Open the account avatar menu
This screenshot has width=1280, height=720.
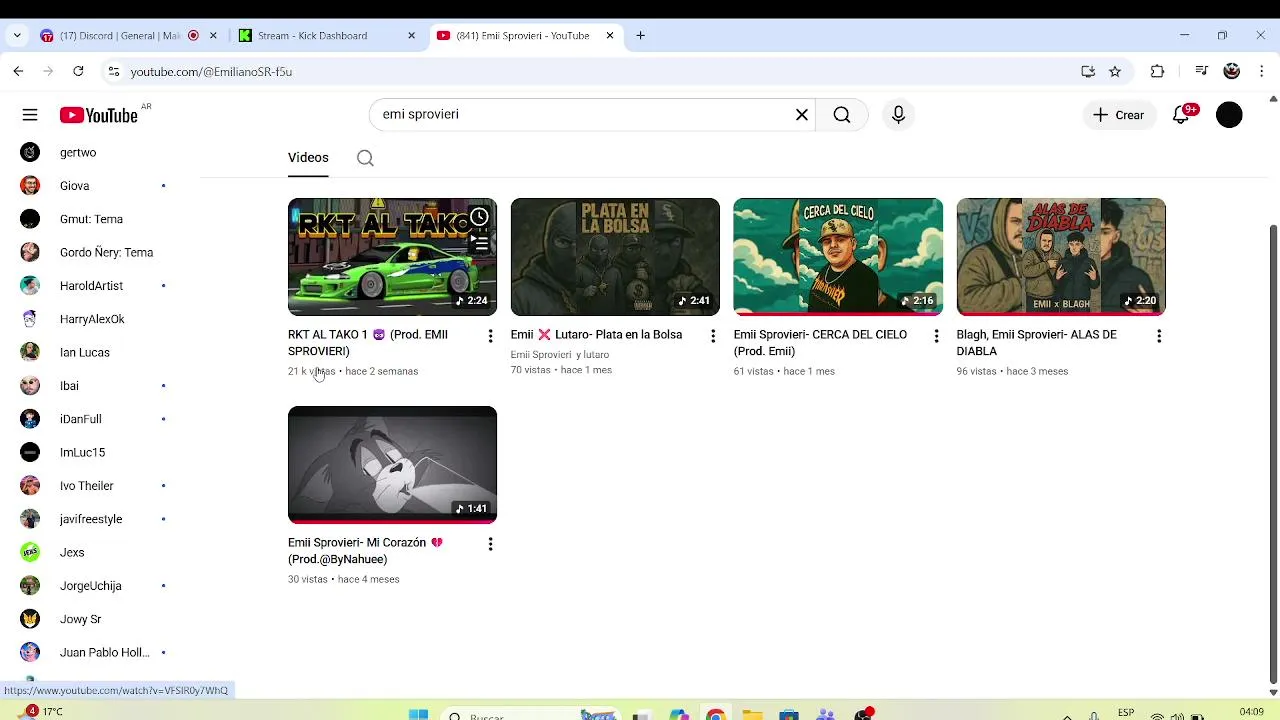(1229, 115)
